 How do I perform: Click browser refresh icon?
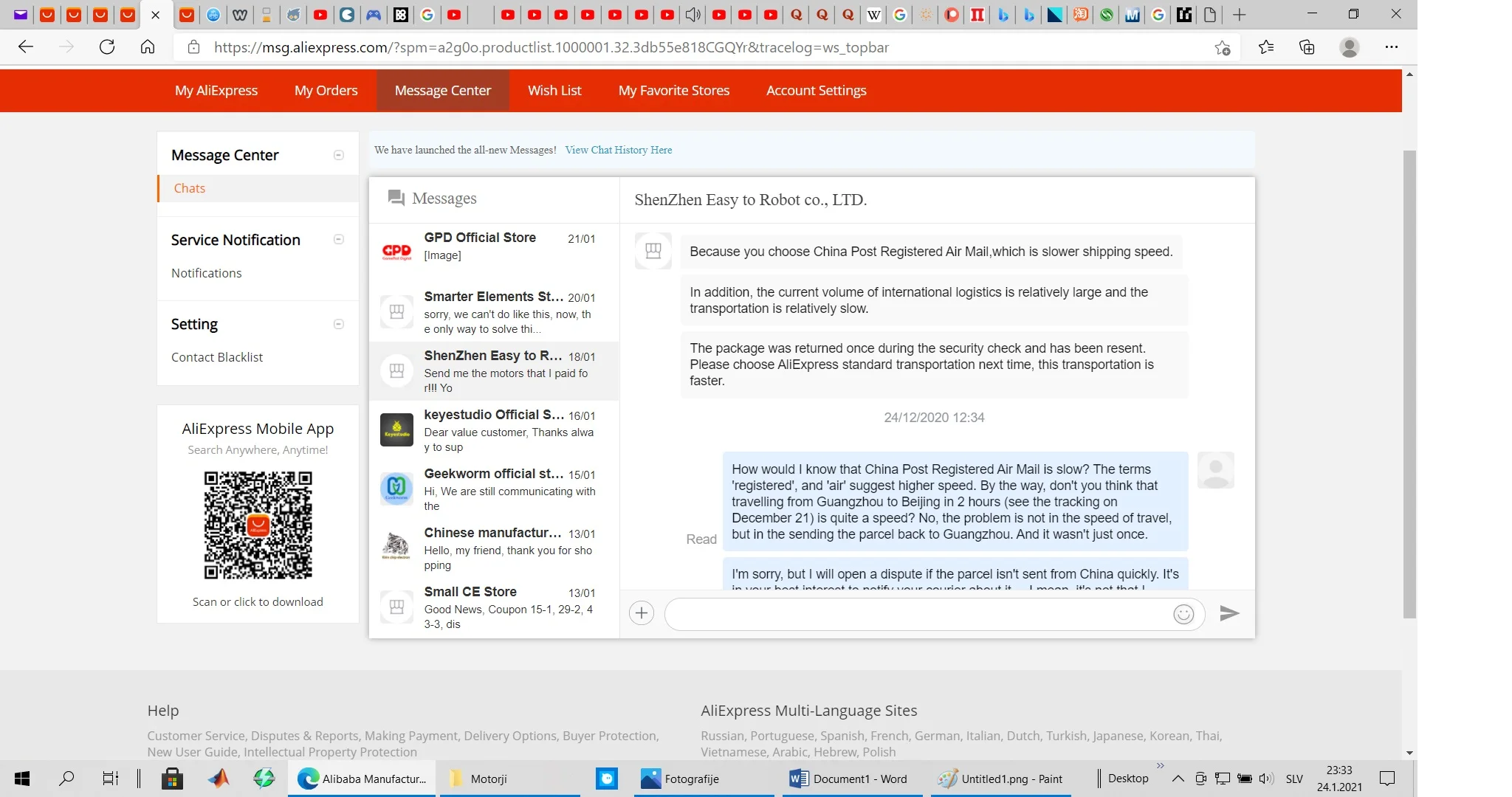pyautogui.click(x=107, y=47)
